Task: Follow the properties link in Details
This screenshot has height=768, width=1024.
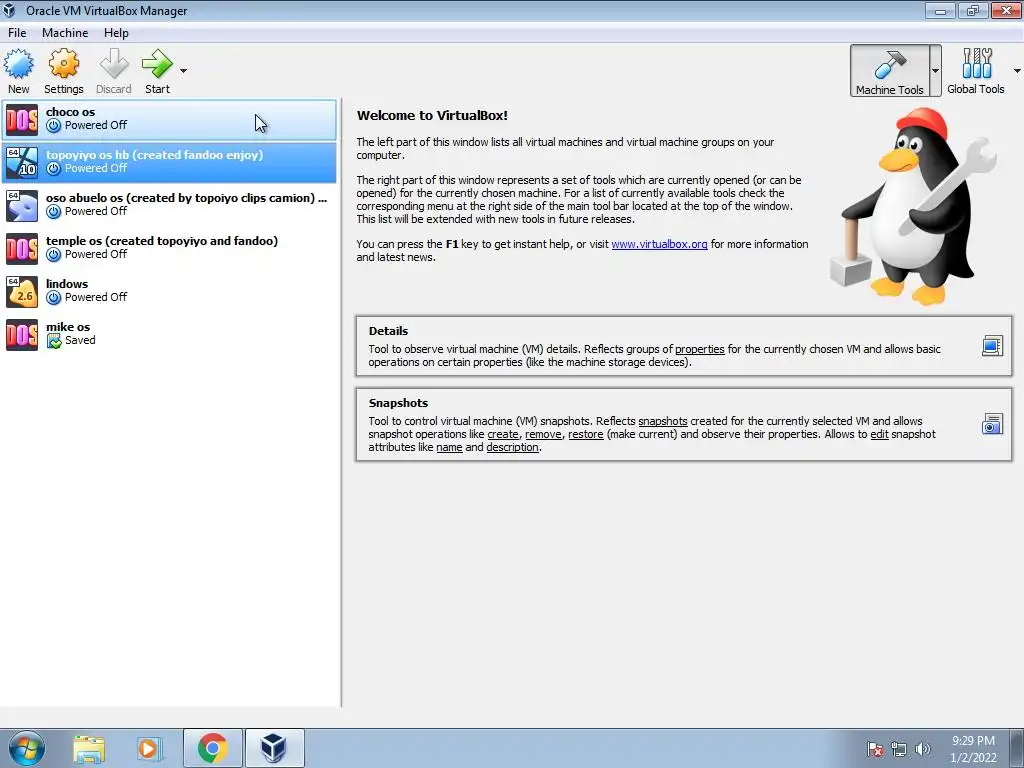Action: (699, 349)
